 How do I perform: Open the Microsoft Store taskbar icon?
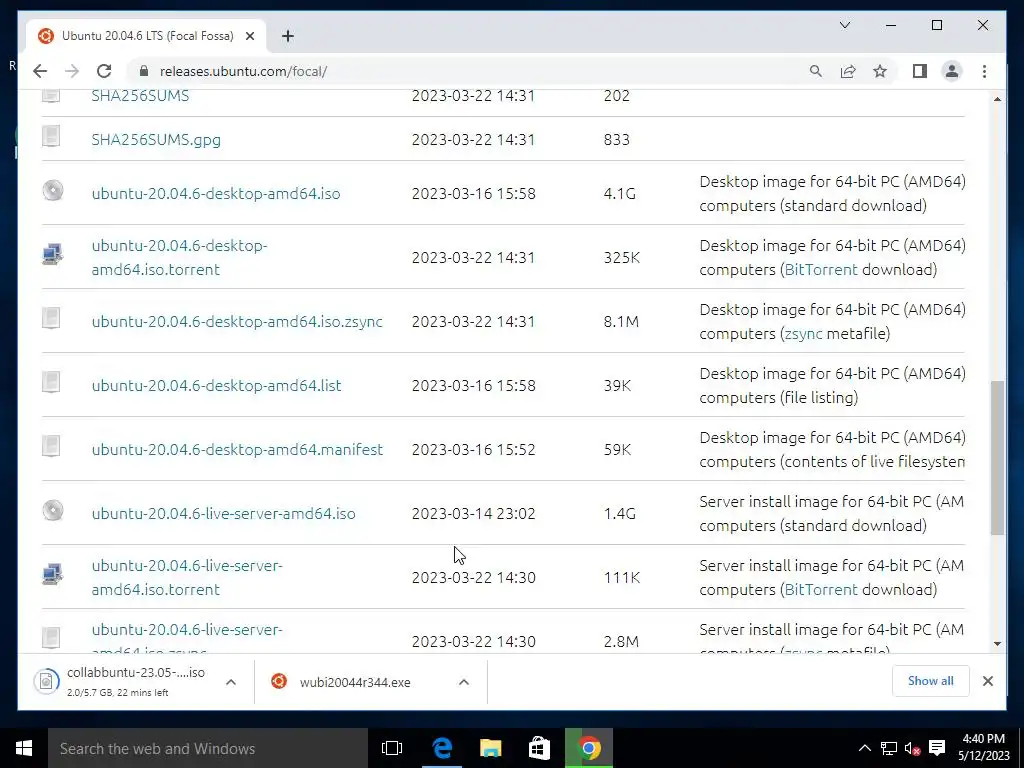[x=539, y=748]
